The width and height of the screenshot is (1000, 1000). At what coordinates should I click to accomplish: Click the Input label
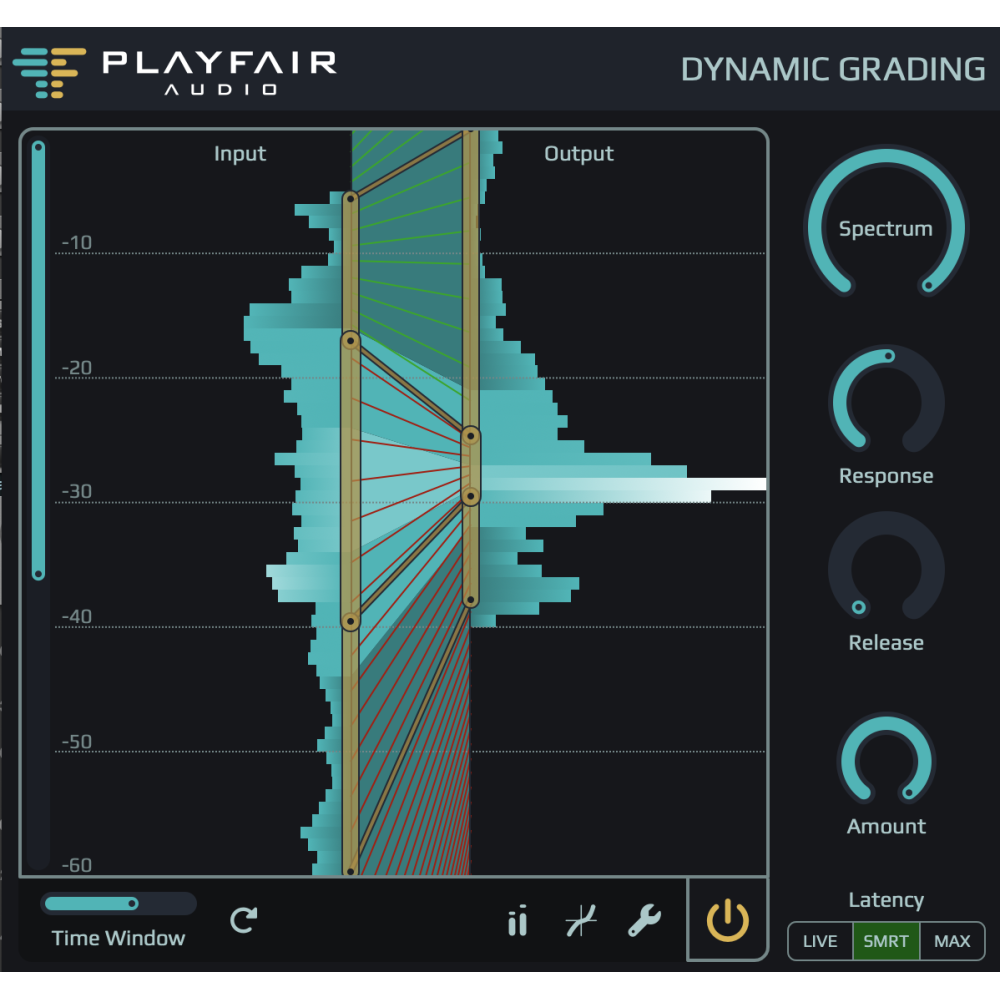tap(240, 154)
